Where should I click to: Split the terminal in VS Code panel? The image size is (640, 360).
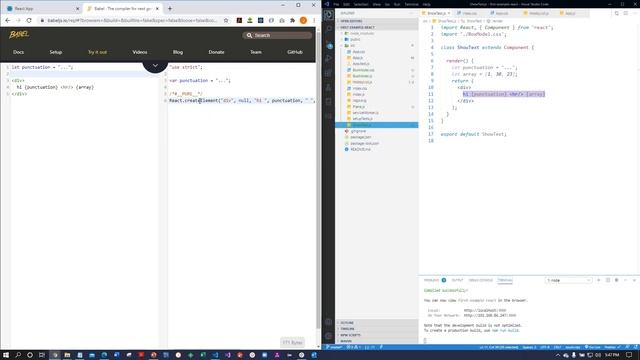608,280
